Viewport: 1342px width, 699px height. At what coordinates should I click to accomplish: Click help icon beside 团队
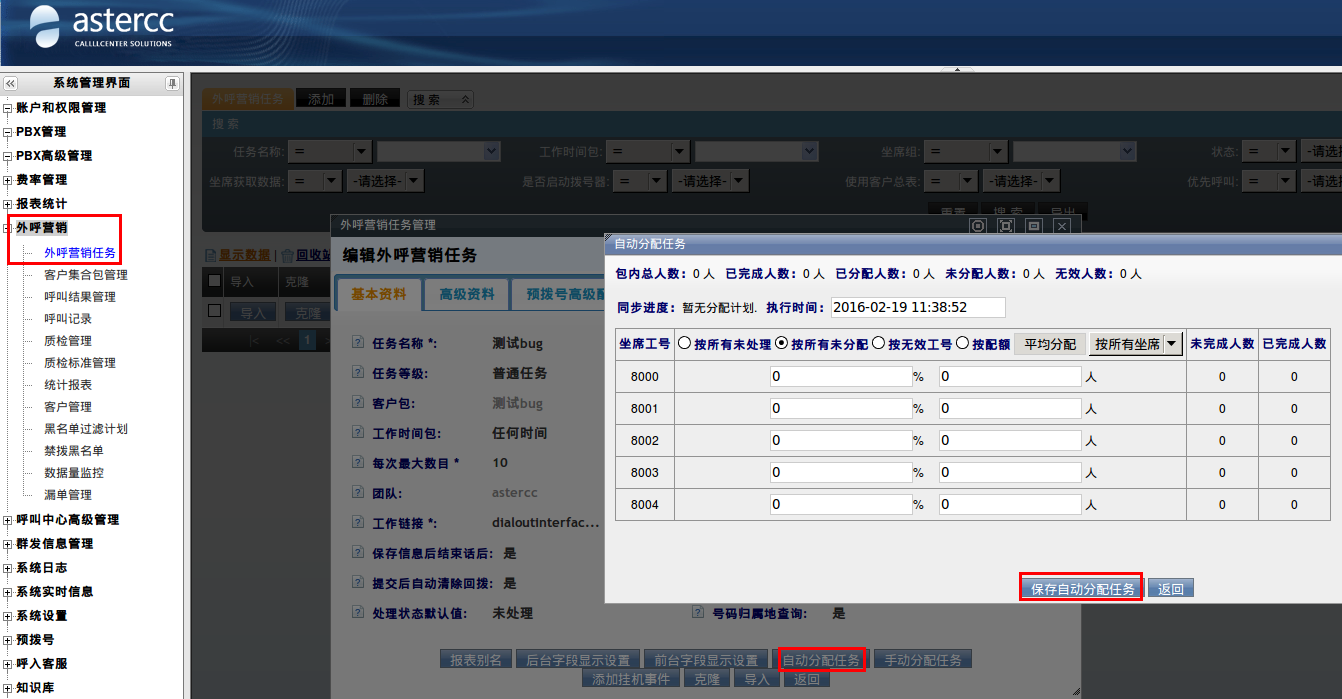(x=358, y=493)
